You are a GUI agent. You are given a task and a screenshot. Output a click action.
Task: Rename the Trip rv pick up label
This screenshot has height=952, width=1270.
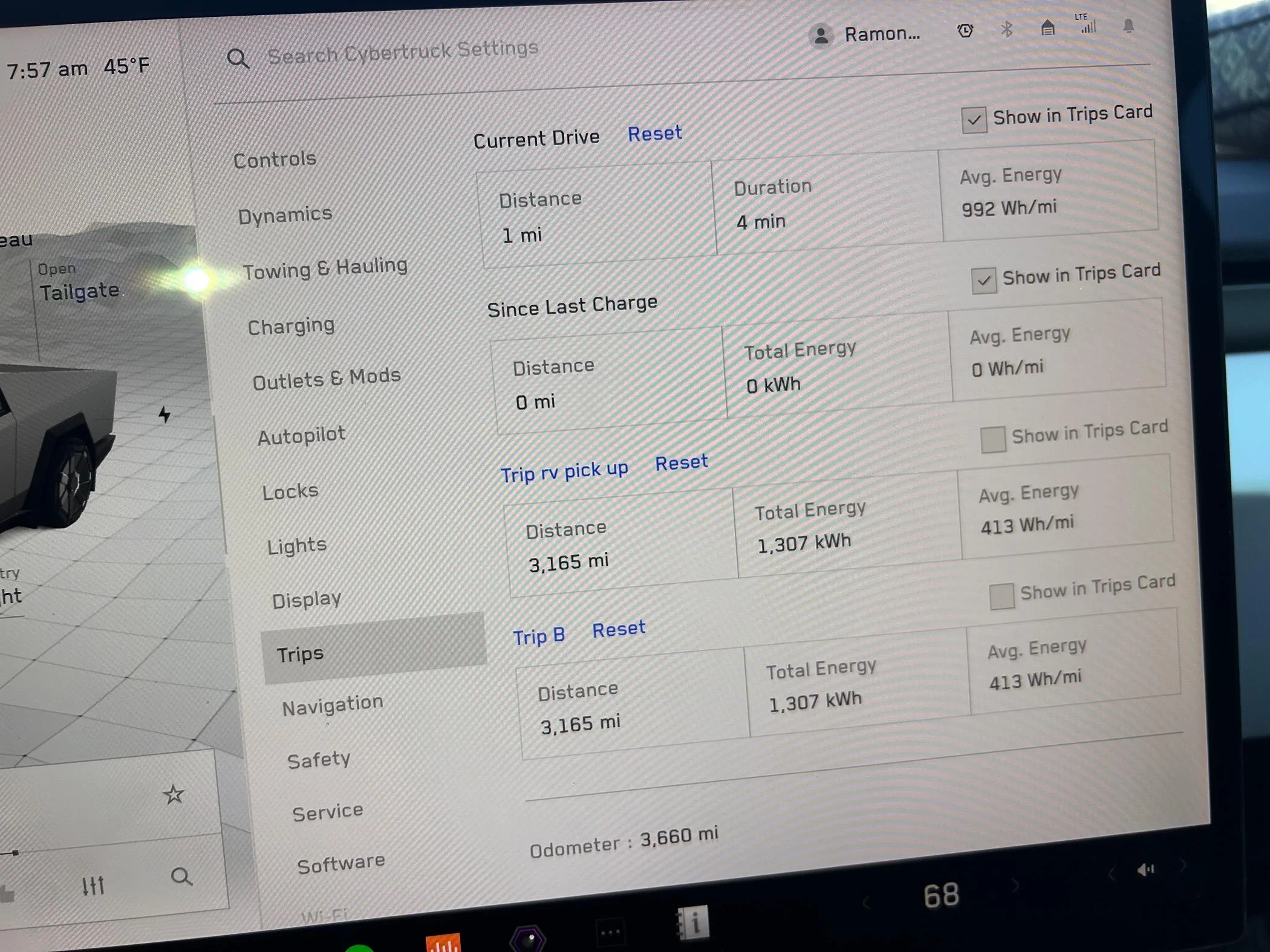(564, 471)
